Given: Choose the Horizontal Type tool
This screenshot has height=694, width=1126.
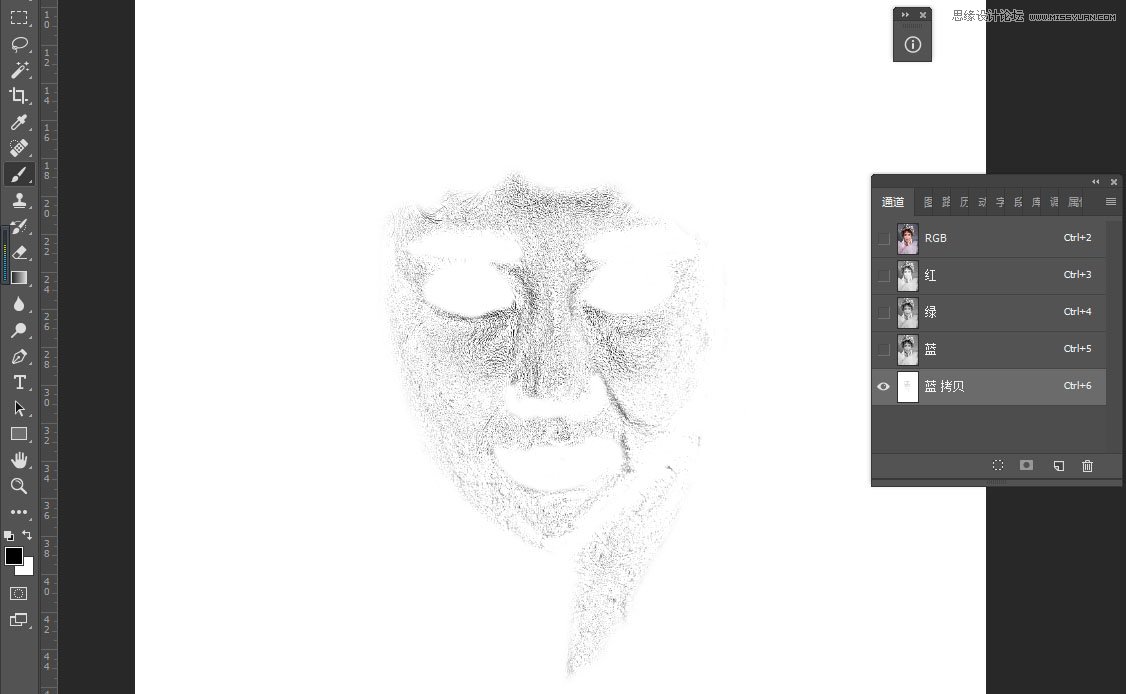Looking at the screenshot, I should click(x=19, y=382).
